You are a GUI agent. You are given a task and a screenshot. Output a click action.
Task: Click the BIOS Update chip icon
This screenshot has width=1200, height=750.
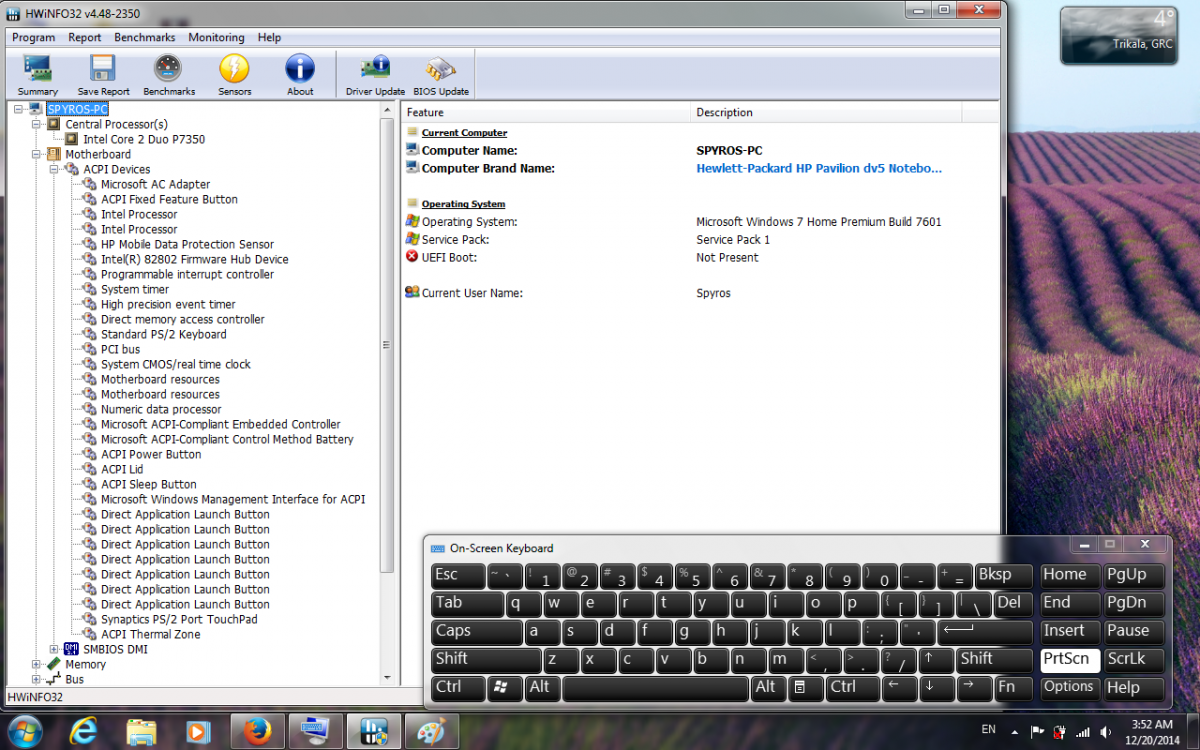point(441,75)
